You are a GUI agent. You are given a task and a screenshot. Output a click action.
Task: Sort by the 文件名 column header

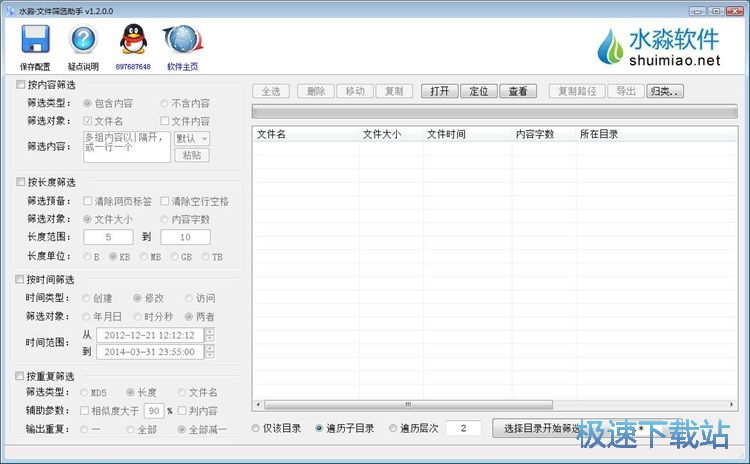point(306,134)
